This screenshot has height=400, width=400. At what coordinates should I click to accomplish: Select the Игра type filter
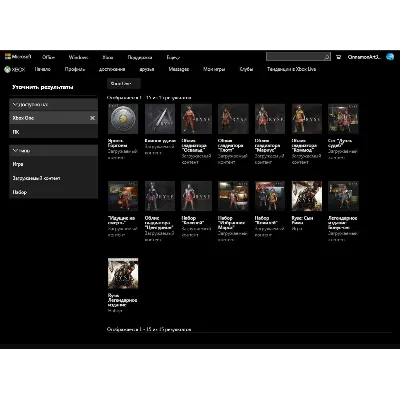click(x=53, y=164)
